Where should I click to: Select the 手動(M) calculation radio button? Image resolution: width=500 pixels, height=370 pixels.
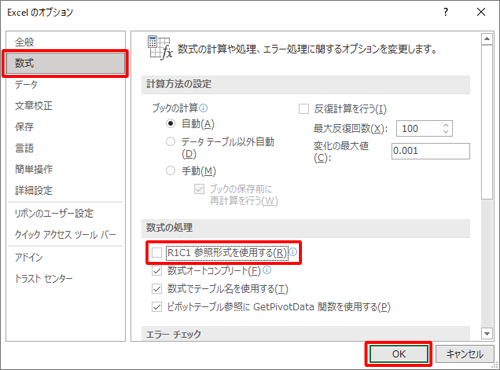(170, 171)
